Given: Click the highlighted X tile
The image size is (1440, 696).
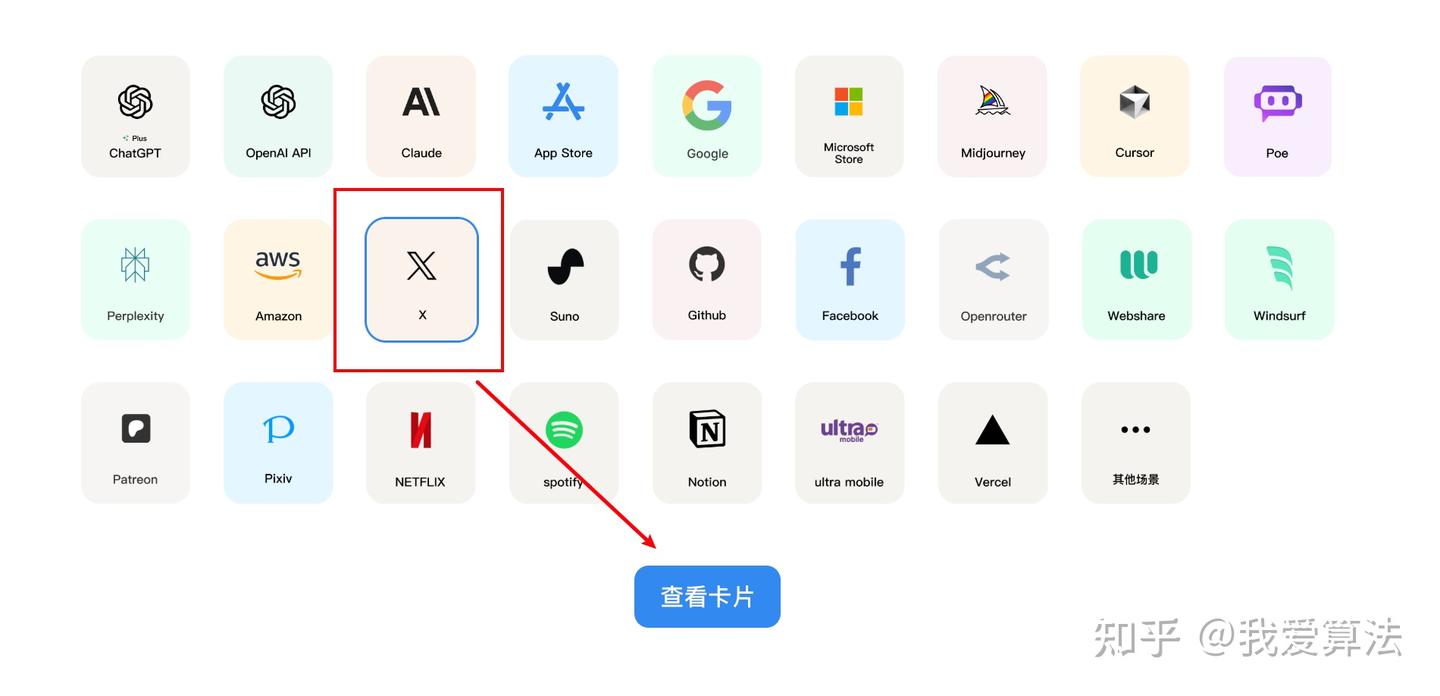Looking at the screenshot, I should click(422, 279).
